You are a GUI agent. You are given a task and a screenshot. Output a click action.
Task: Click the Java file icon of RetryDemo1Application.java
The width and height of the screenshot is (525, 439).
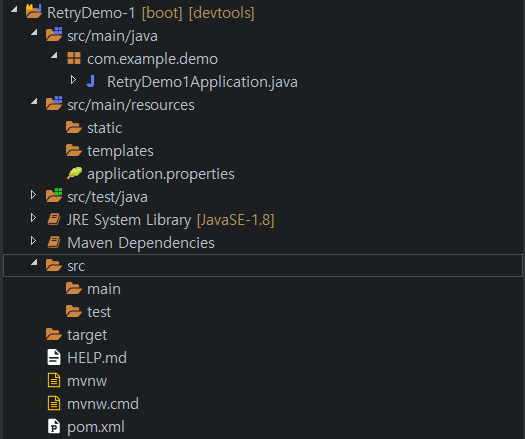(91, 81)
